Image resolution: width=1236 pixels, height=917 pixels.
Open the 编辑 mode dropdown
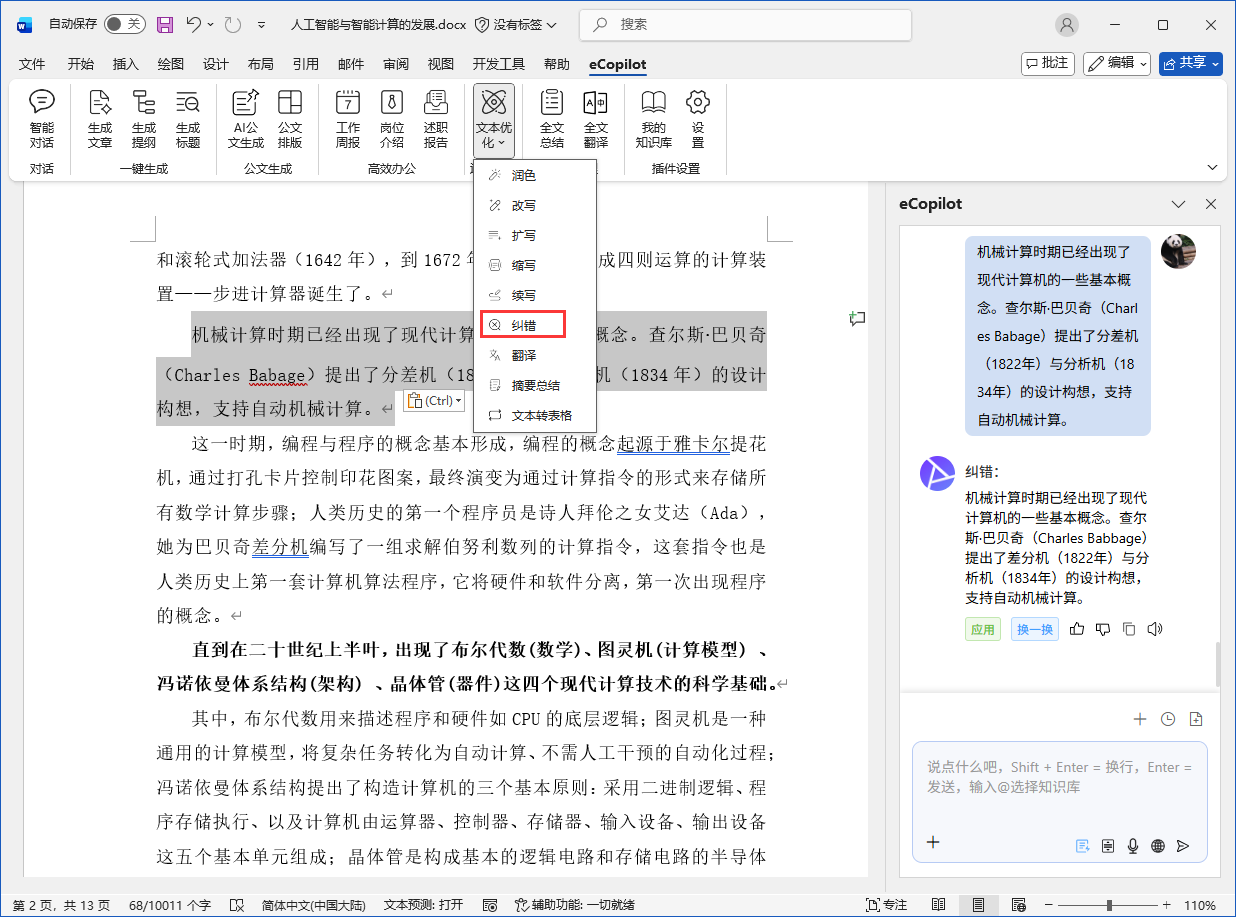pyautogui.click(x=1116, y=63)
